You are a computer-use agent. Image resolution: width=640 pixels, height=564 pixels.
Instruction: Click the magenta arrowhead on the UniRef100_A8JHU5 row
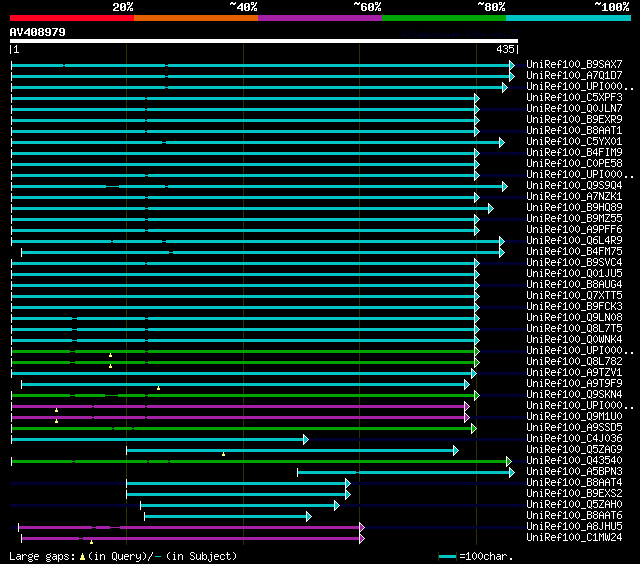(x=361, y=527)
